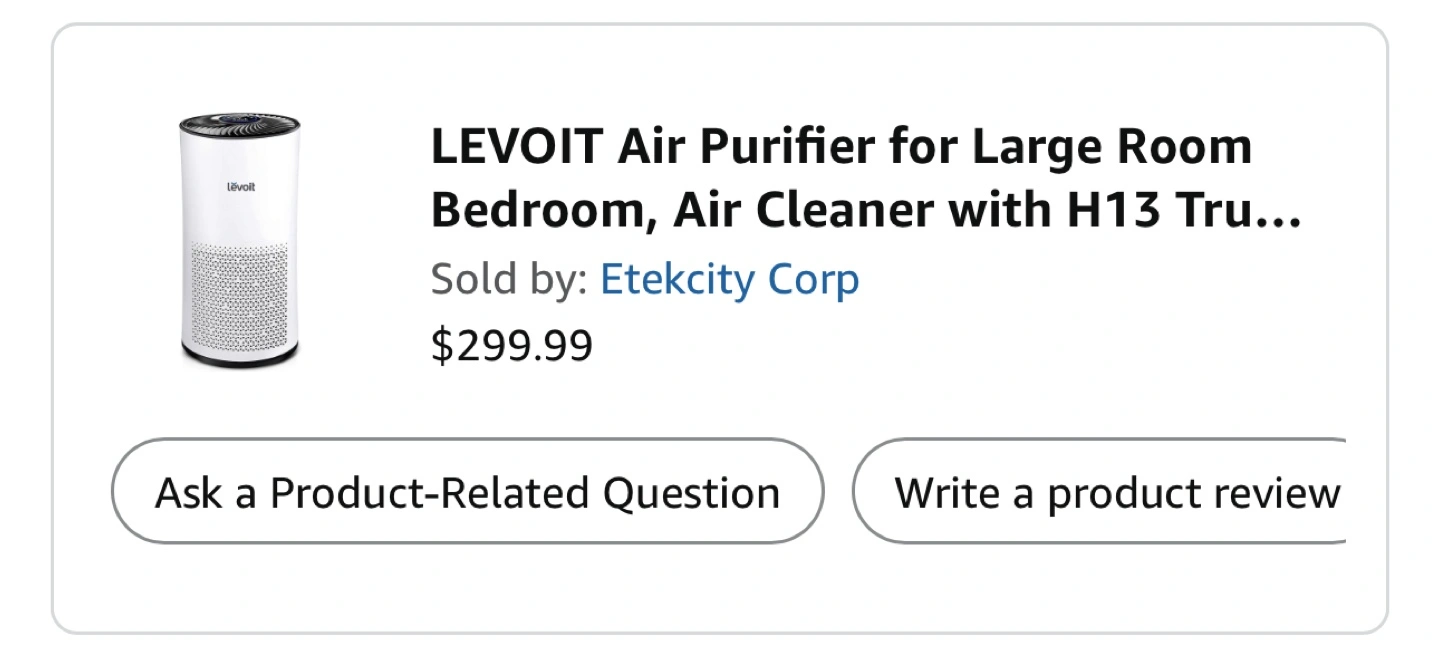Tap the word 'Question' in the Ask button
Image resolution: width=1440 pixels, height=646 pixels.
691,494
